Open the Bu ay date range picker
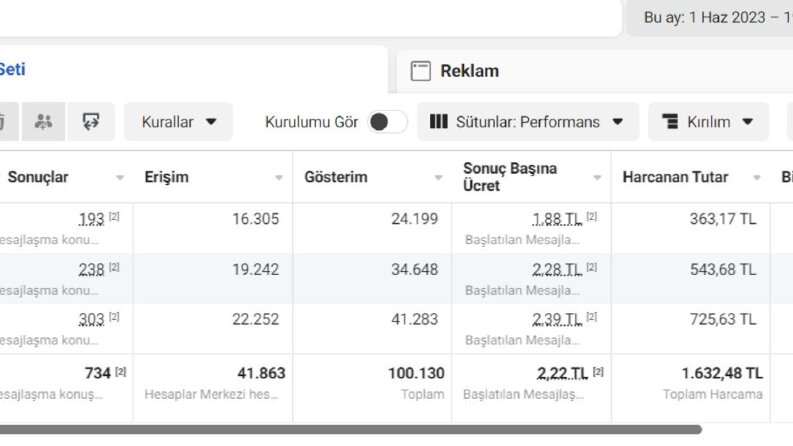The width and height of the screenshot is (793, 446). point(710,18)
